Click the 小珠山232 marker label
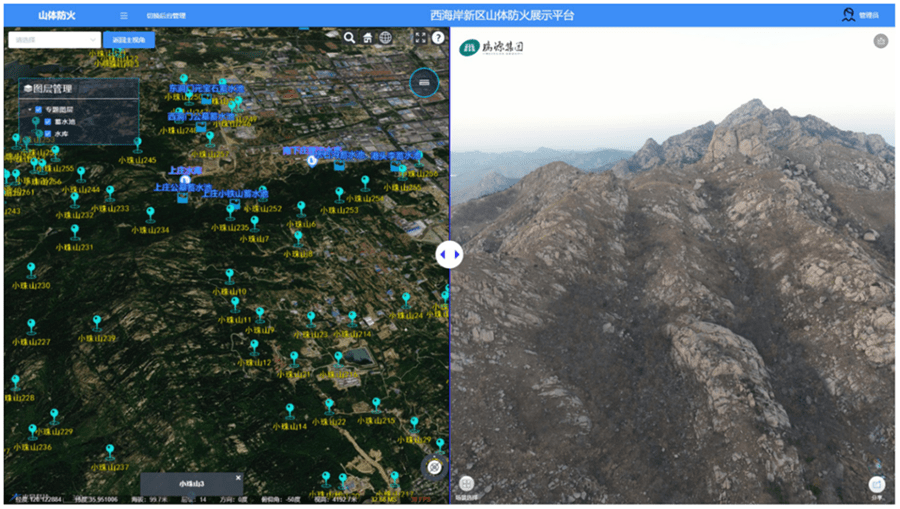Viewport: 900px width, 509px height. click(x=75, y=215)
